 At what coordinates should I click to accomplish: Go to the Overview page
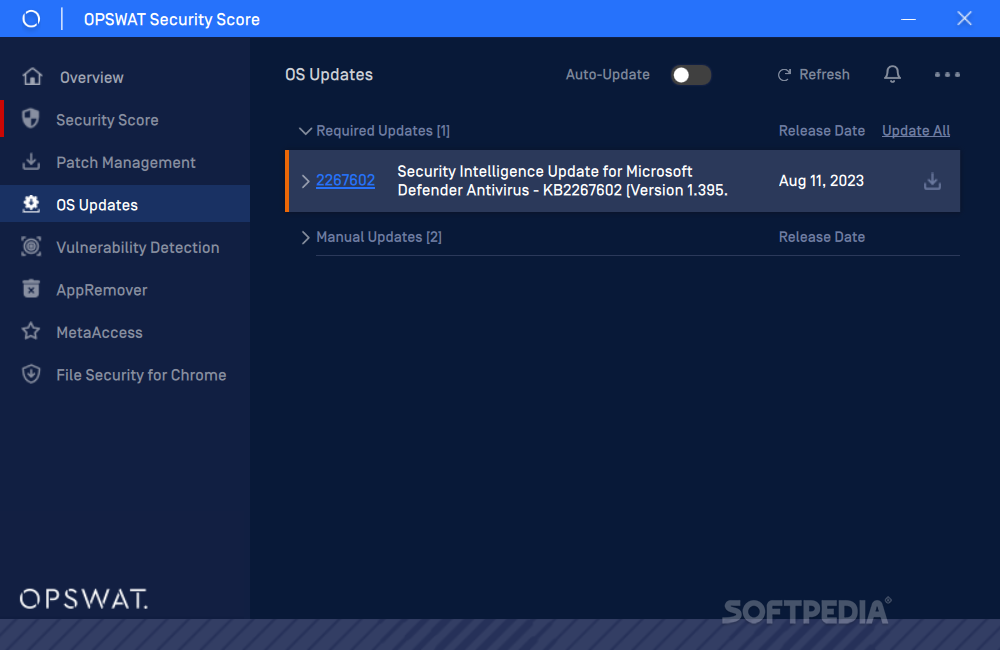(91, 77)
